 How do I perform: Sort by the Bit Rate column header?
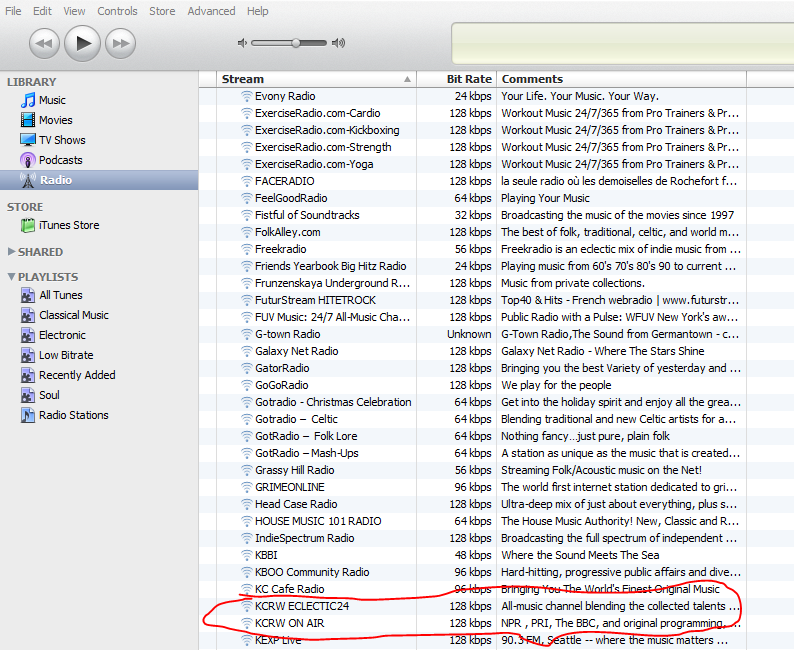coord(456,79)
